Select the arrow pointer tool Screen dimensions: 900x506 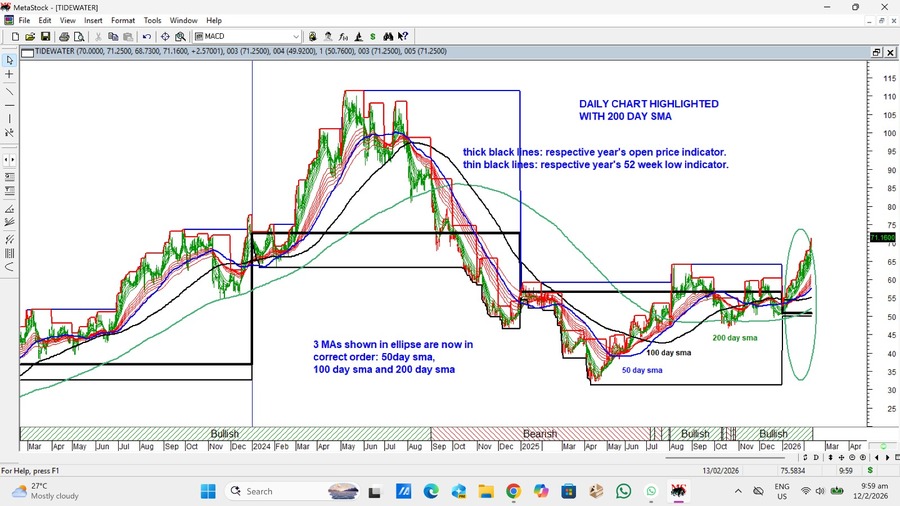pyautogui.click(x=9, y=60)
